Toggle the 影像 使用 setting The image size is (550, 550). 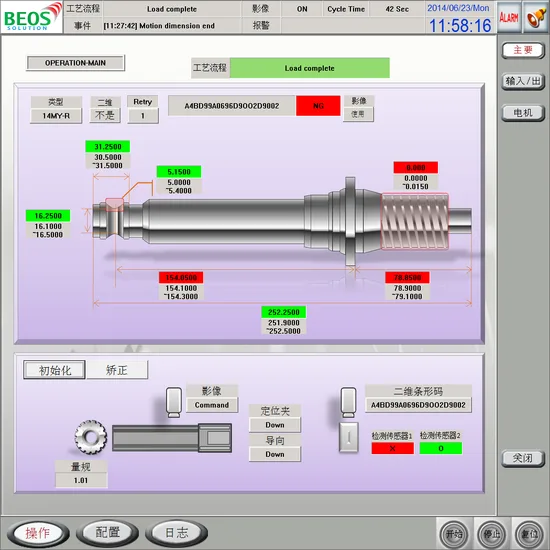tap(358, 114)
